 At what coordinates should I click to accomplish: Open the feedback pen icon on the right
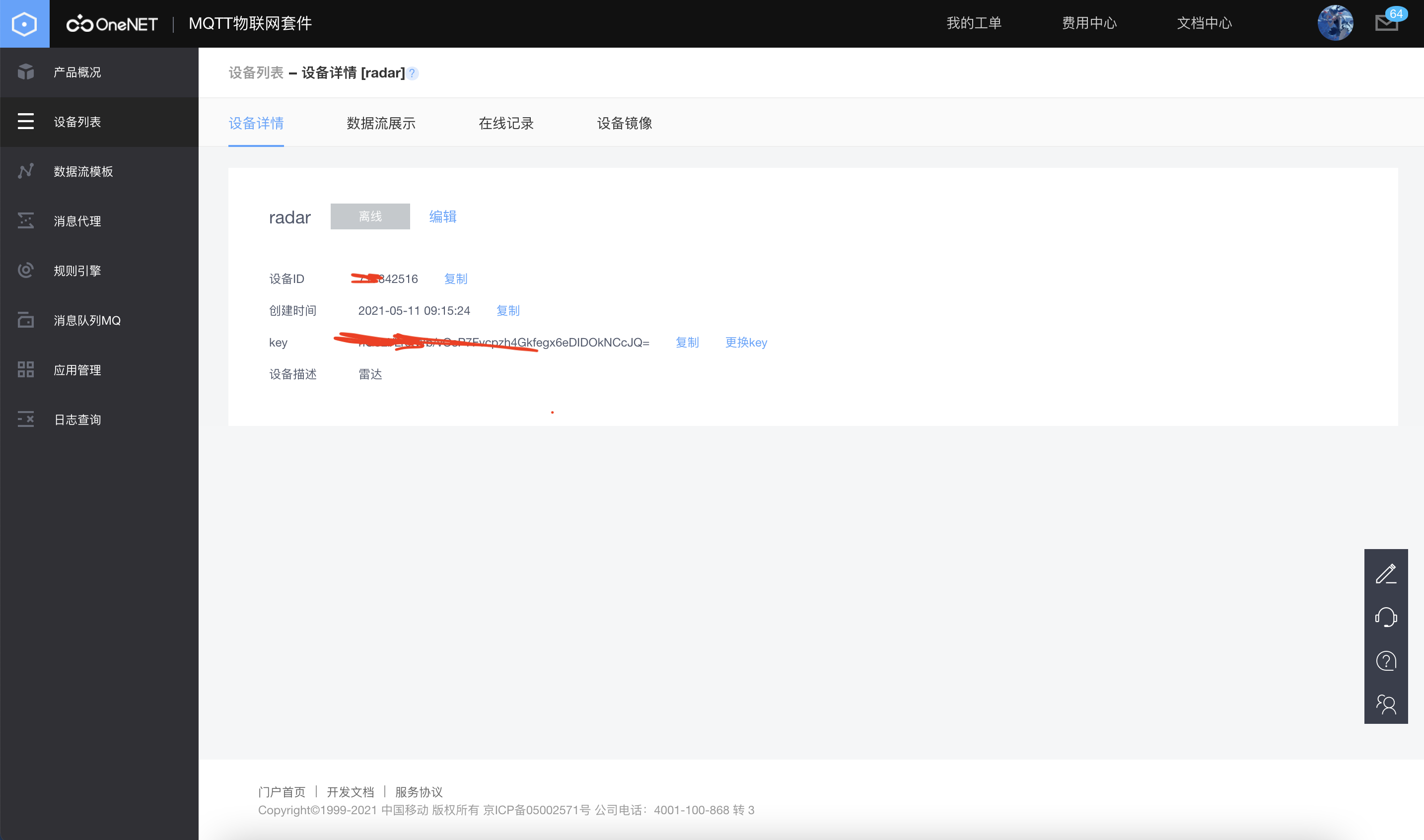[1386, 574]
